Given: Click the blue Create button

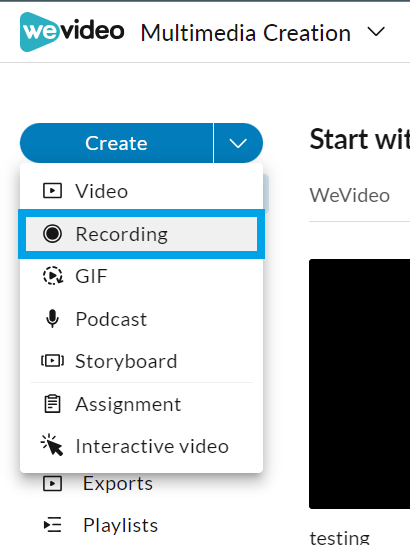Looking at the screenshot, I should [116, 143].
